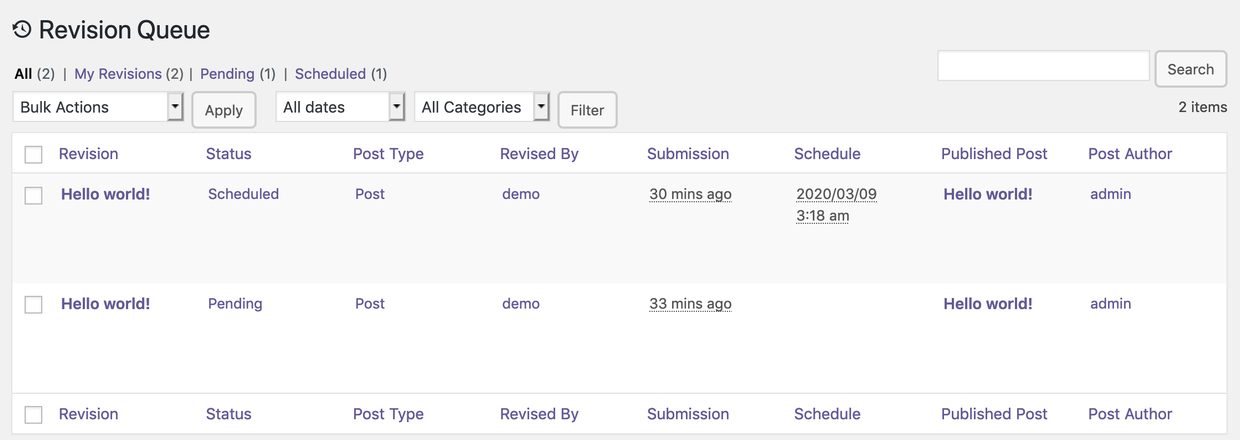Focus the revision search input field
The height and width of the screenshot is (440, 1240).
click(x=1043, y=66)
